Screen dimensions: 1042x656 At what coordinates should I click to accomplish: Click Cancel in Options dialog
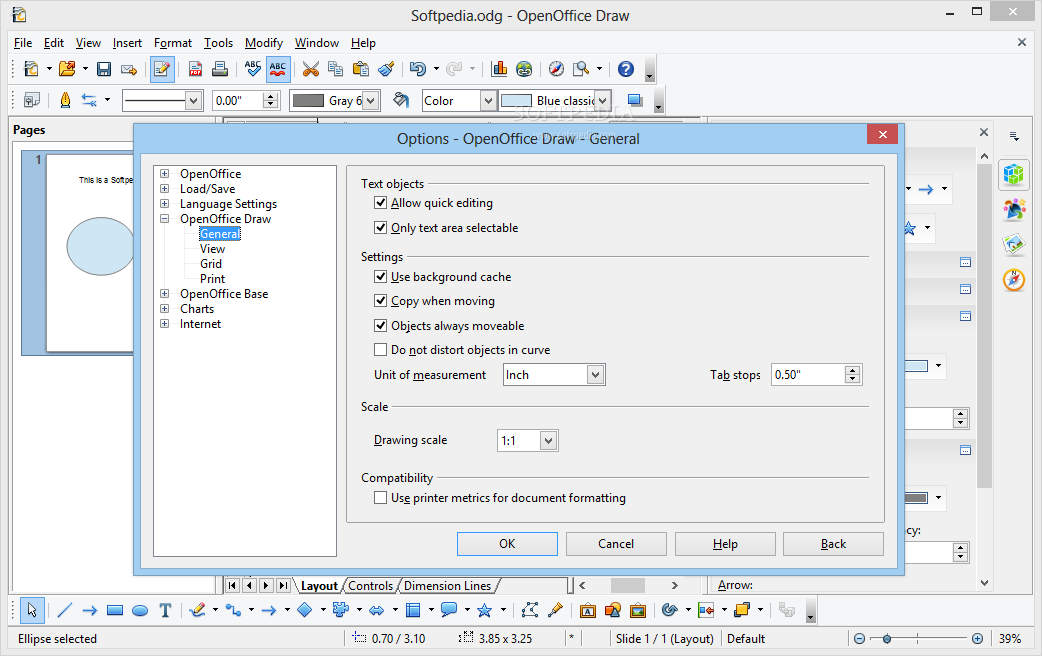pos(616,544)
